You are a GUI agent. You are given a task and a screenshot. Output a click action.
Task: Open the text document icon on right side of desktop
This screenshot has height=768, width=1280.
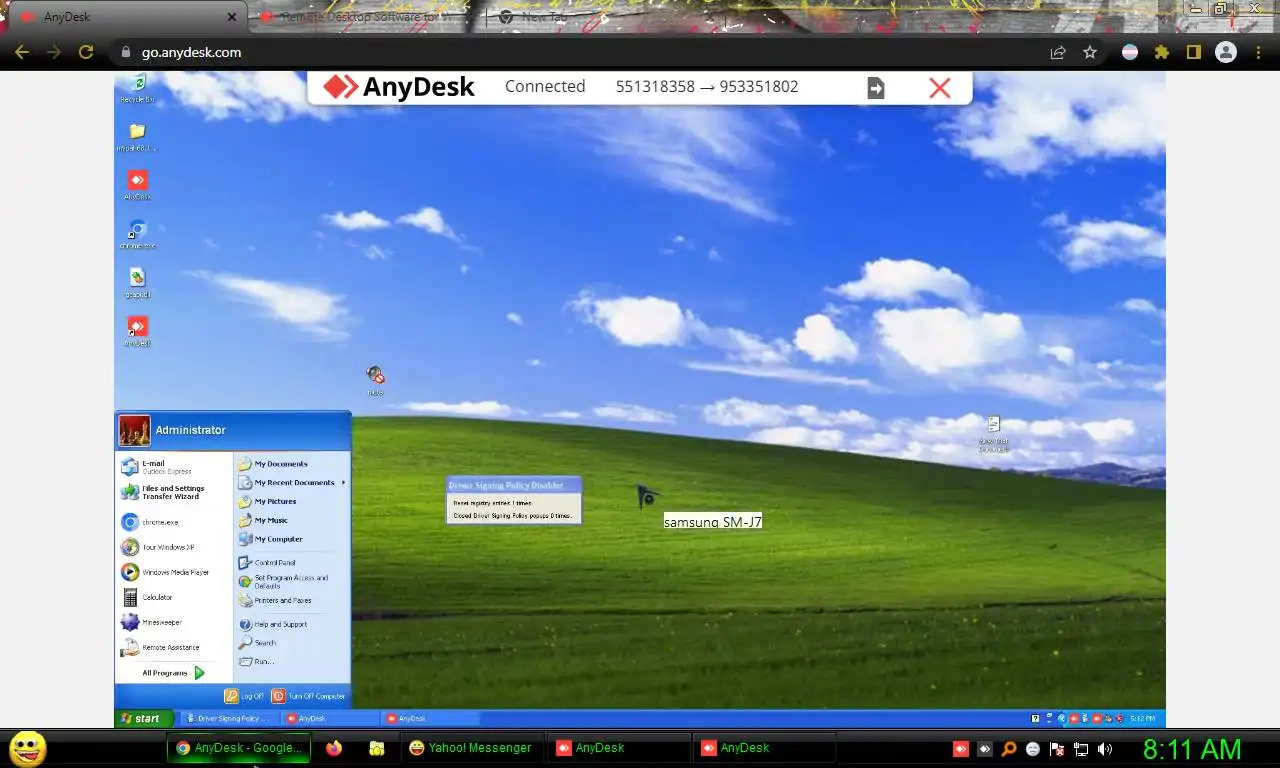993,434
